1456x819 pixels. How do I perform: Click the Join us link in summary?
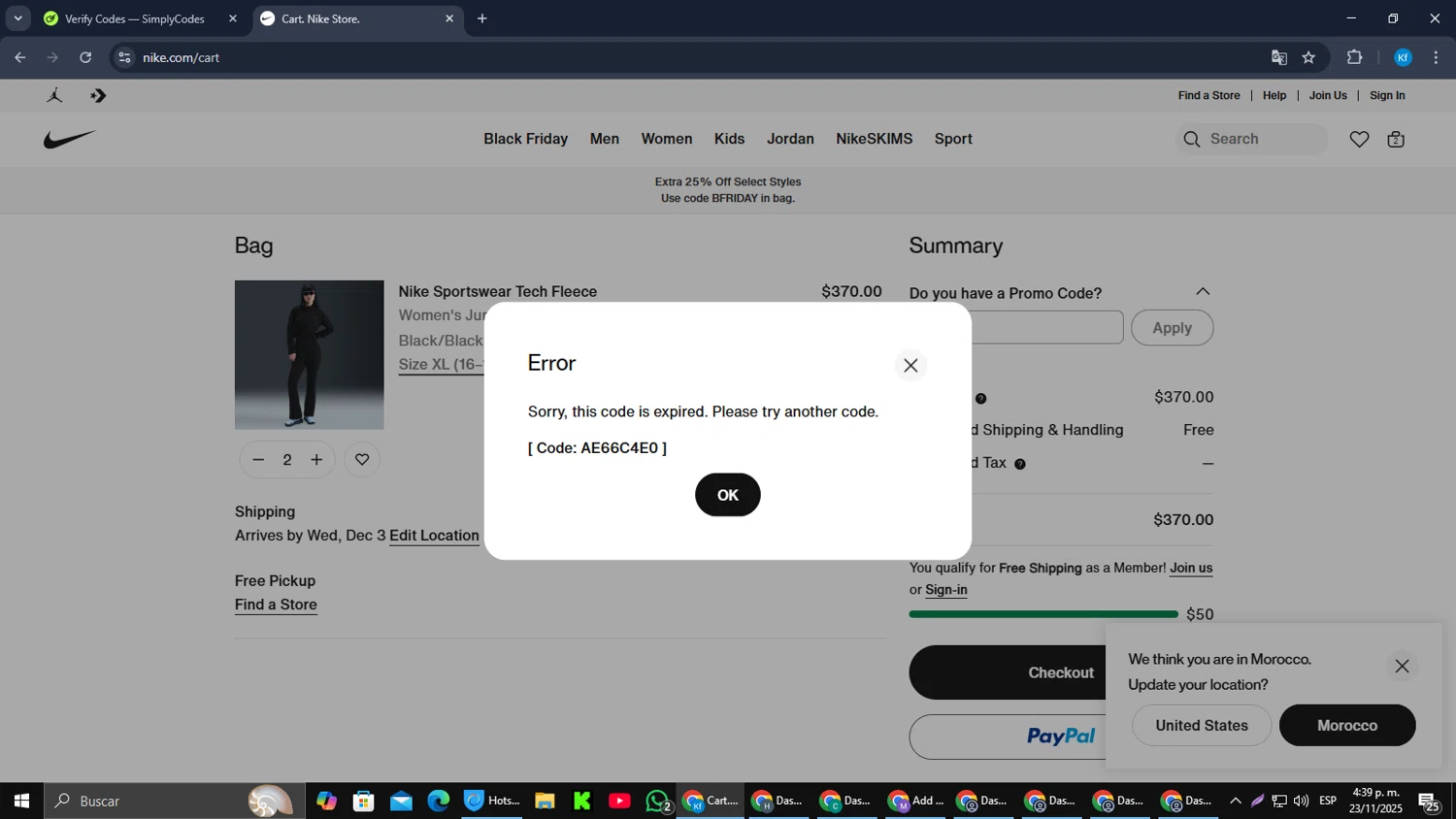coord(1191,568)
